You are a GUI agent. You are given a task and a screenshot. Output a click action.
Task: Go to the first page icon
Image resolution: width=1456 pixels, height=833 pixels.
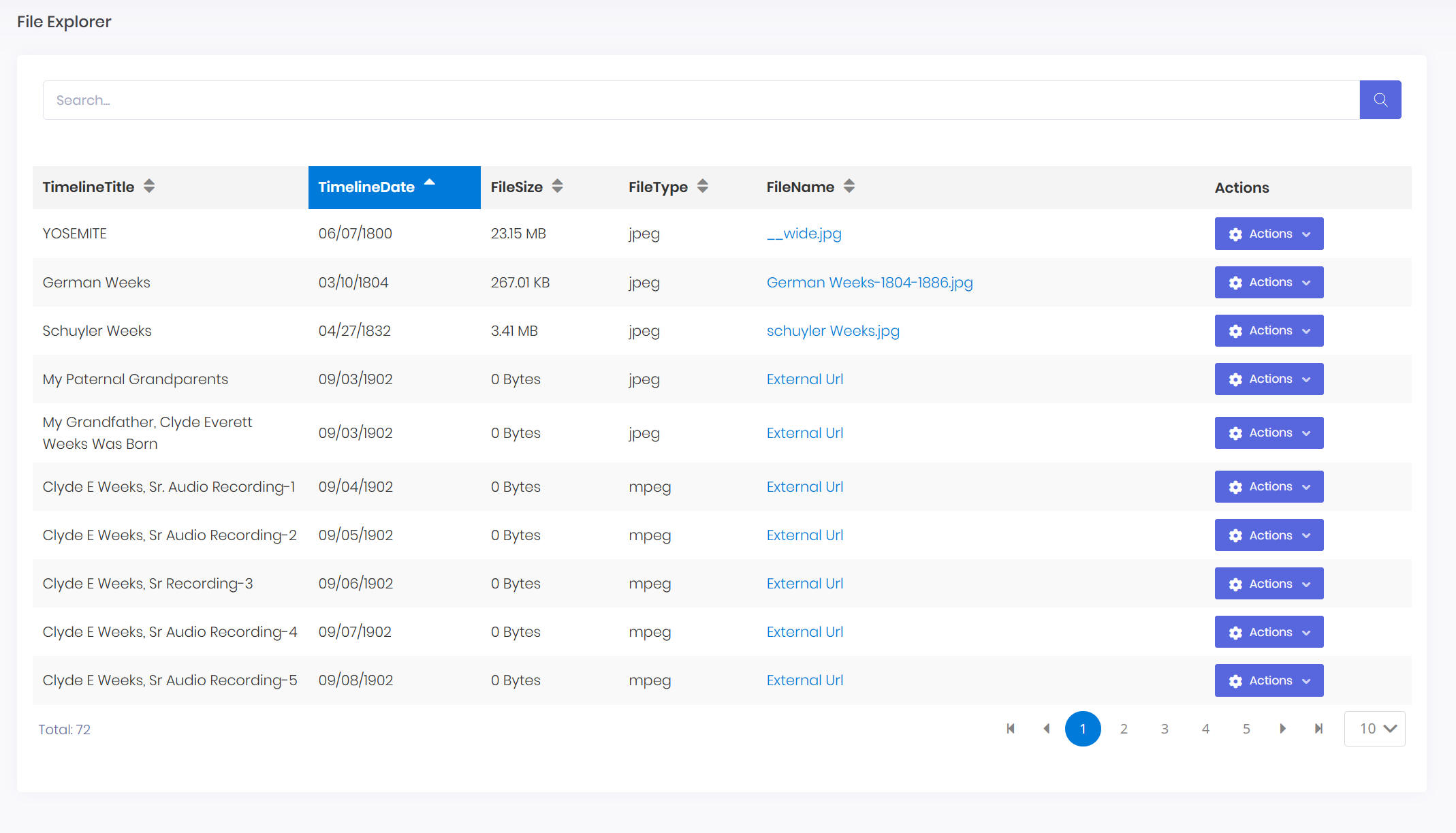coord(1011,729)
